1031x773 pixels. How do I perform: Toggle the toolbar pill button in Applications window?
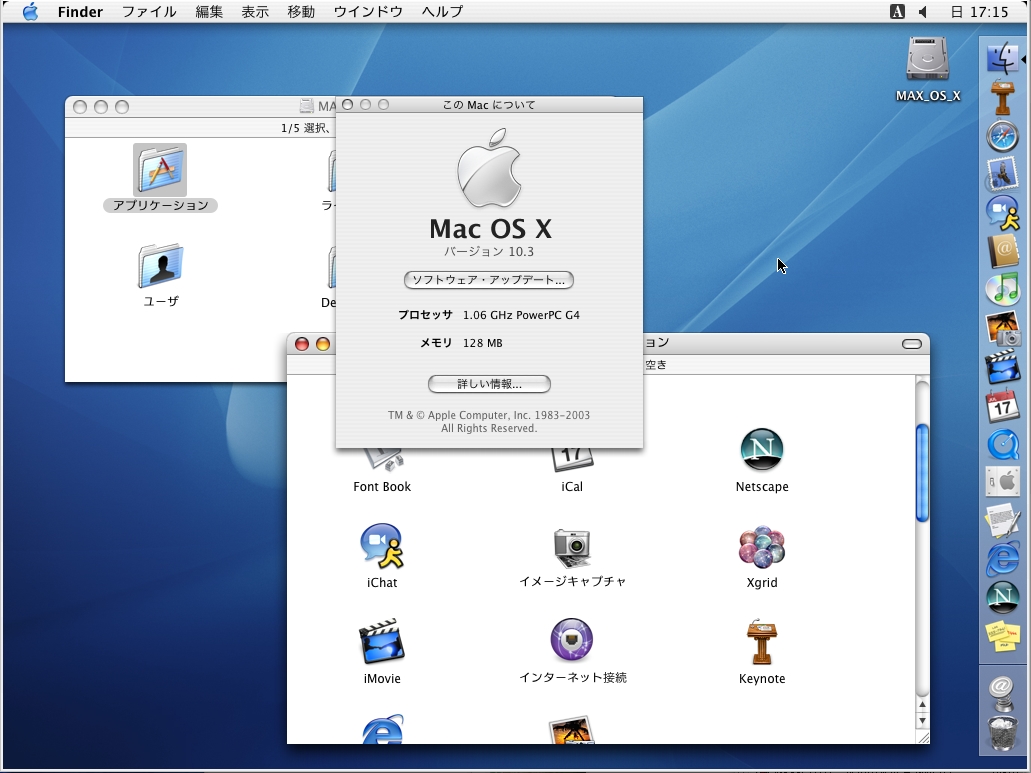coord(911,344)
